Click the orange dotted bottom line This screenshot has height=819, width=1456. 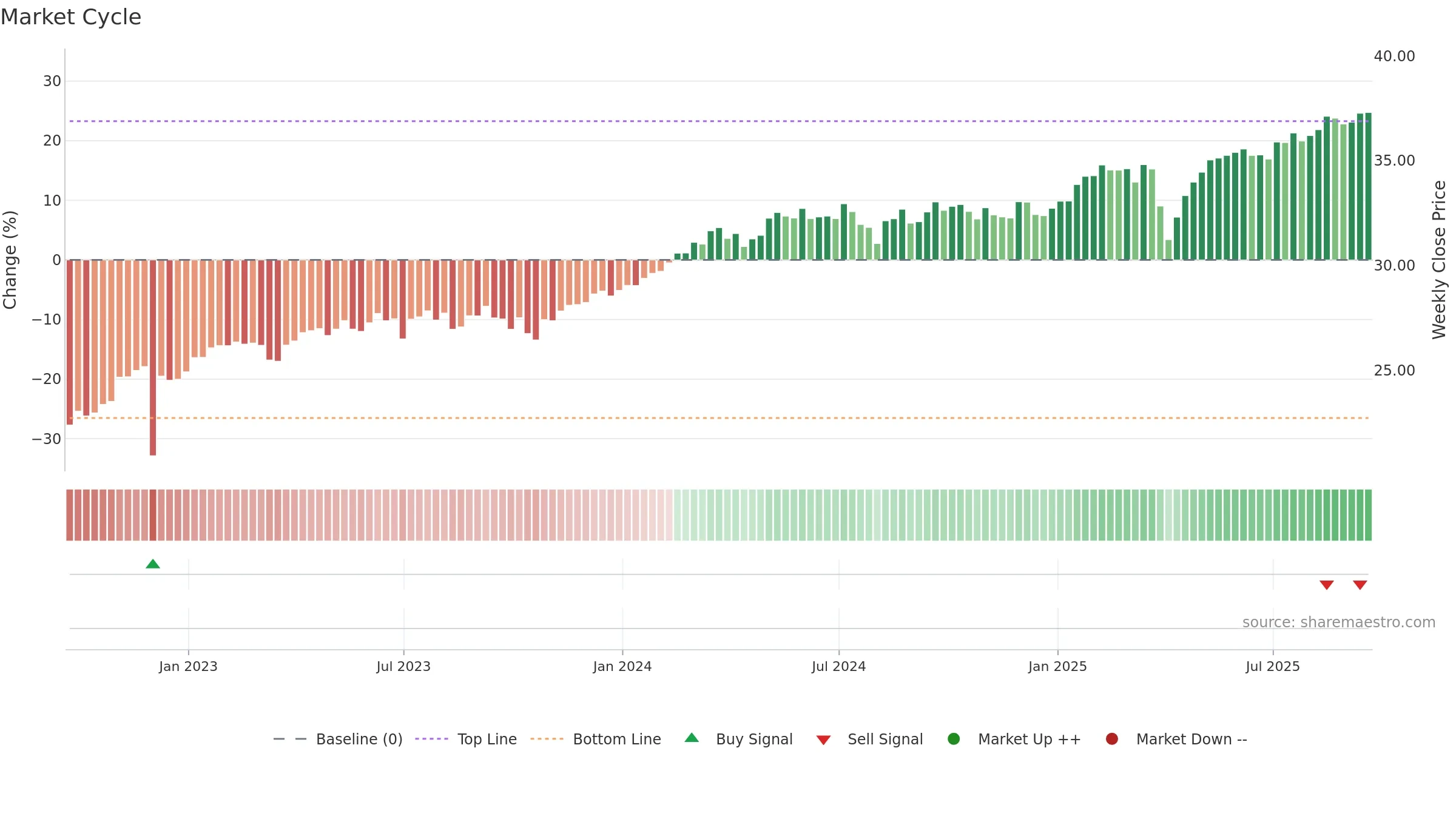[x=719, y=418]
